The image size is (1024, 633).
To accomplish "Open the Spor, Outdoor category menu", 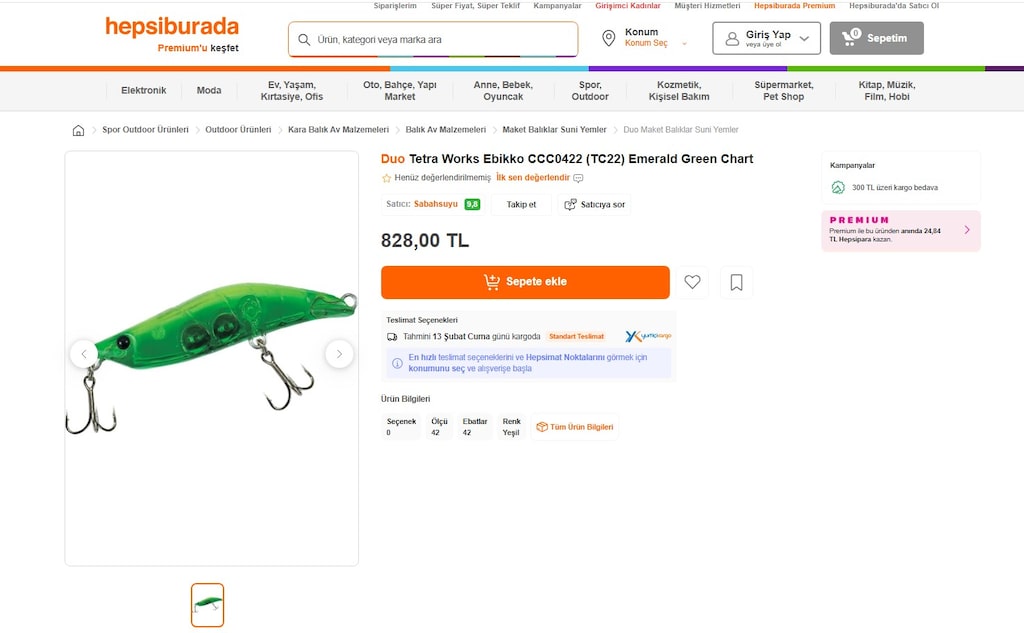I will (x=590, y=91).
